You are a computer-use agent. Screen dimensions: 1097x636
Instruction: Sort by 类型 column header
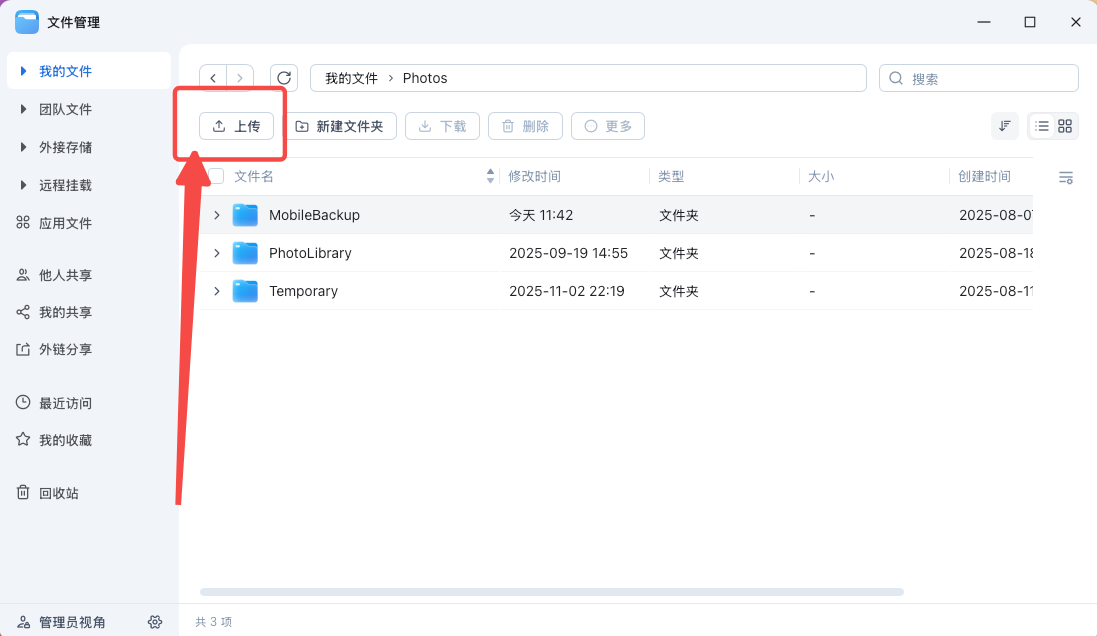click(671, 176)
